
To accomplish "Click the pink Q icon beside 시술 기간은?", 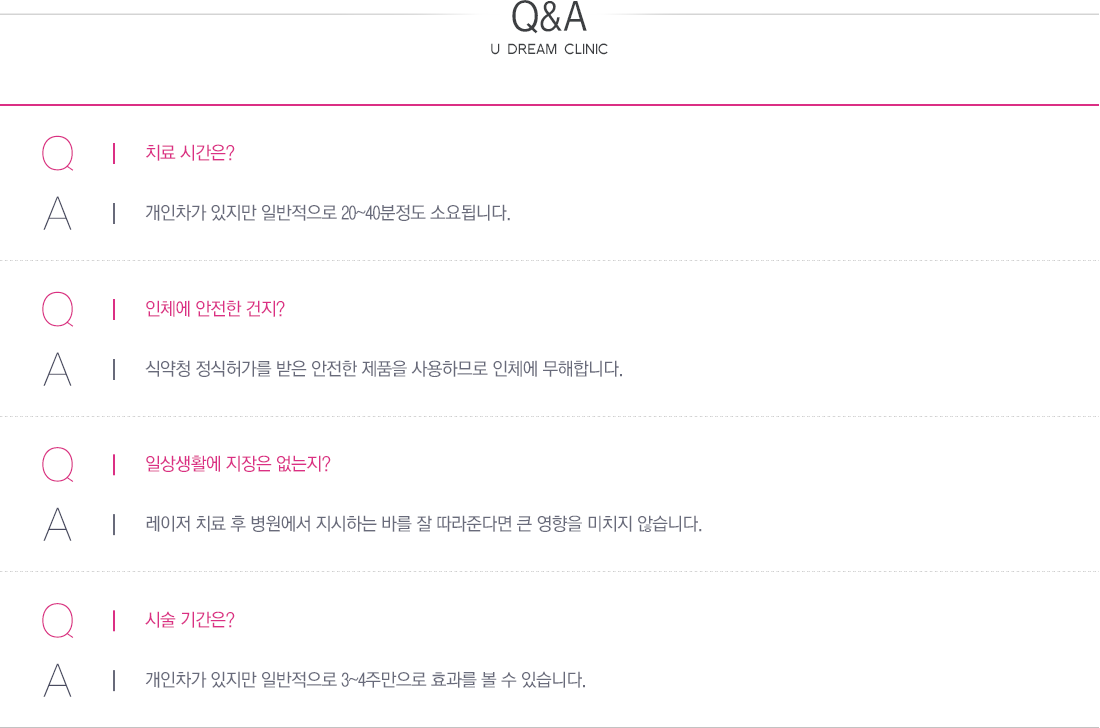I will tap(58, 620).
